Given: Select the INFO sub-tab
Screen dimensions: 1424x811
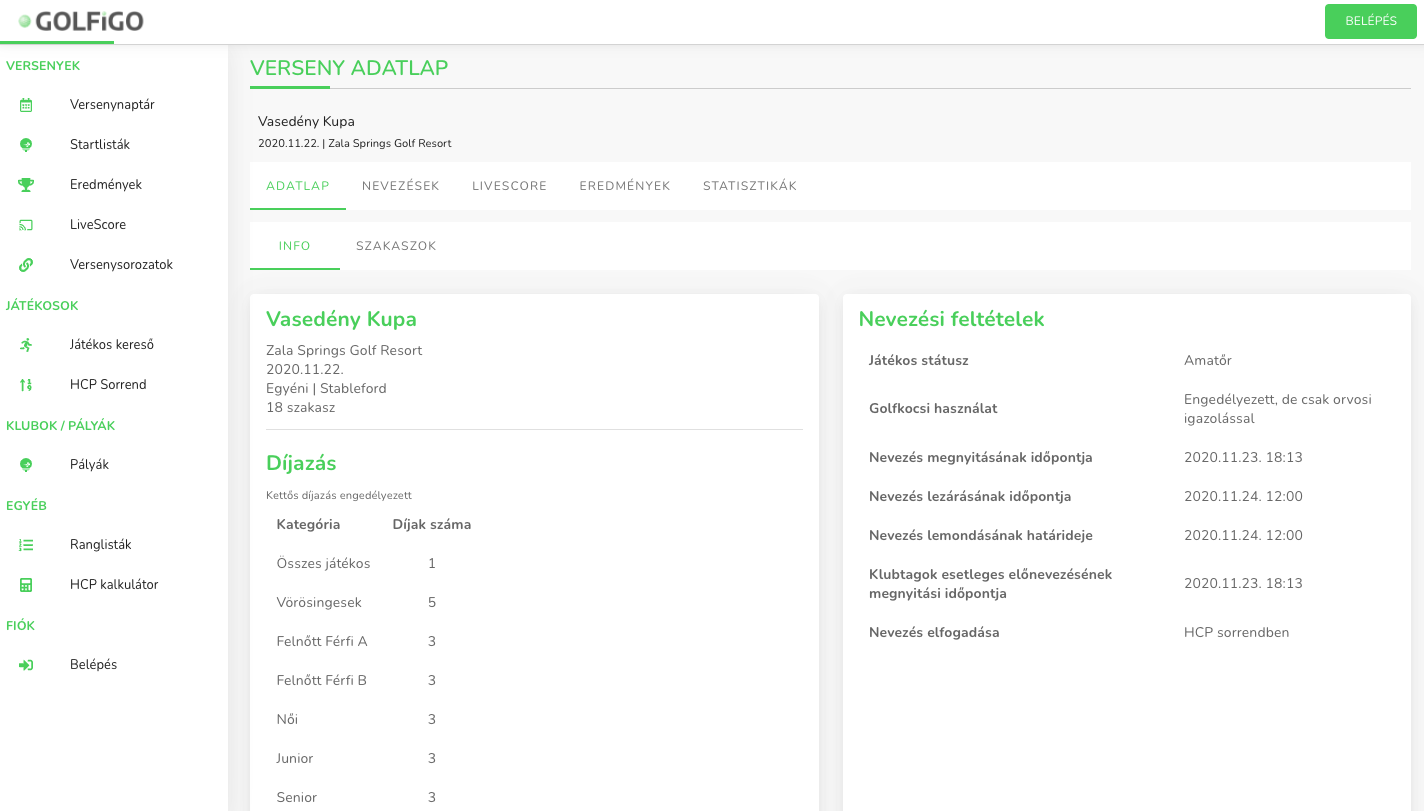Looking at the screenshot, I should coord(295,246).
